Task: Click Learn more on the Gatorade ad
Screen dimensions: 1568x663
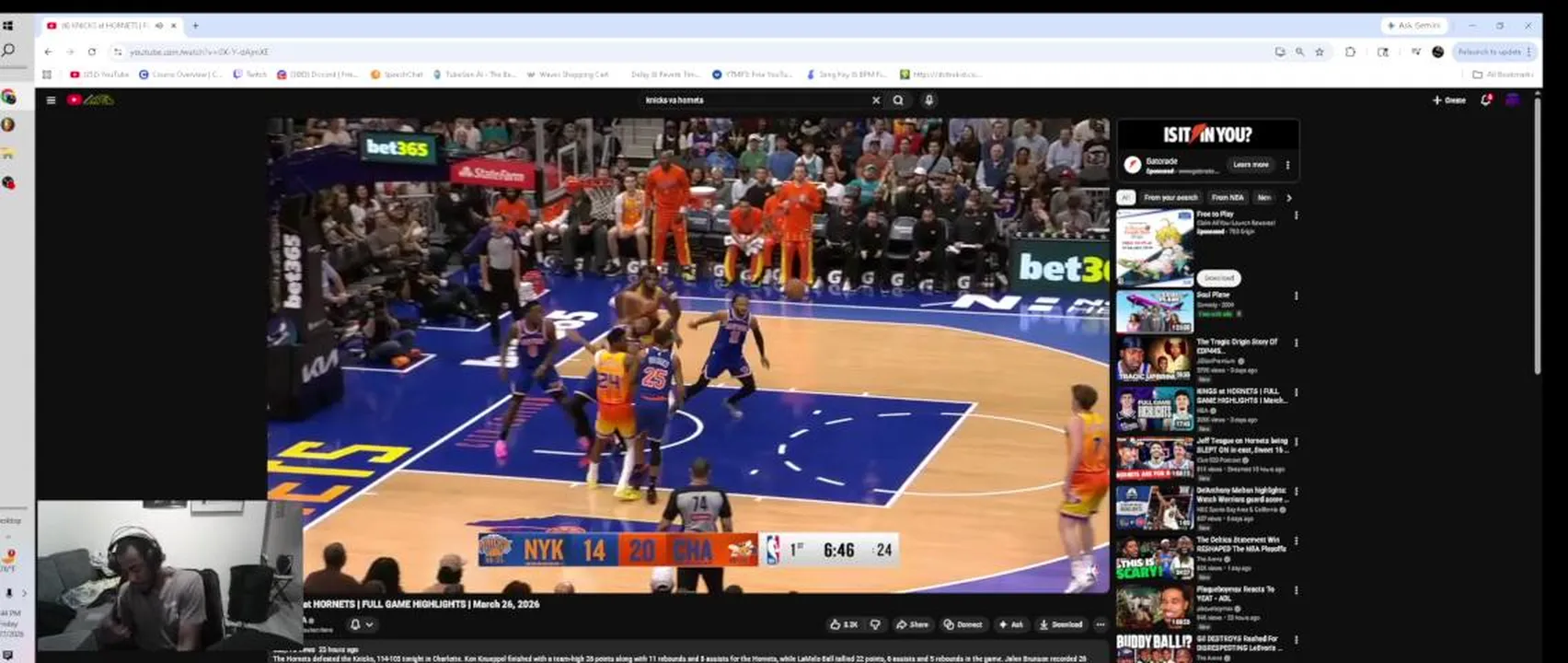Action: coord(1251,165)
